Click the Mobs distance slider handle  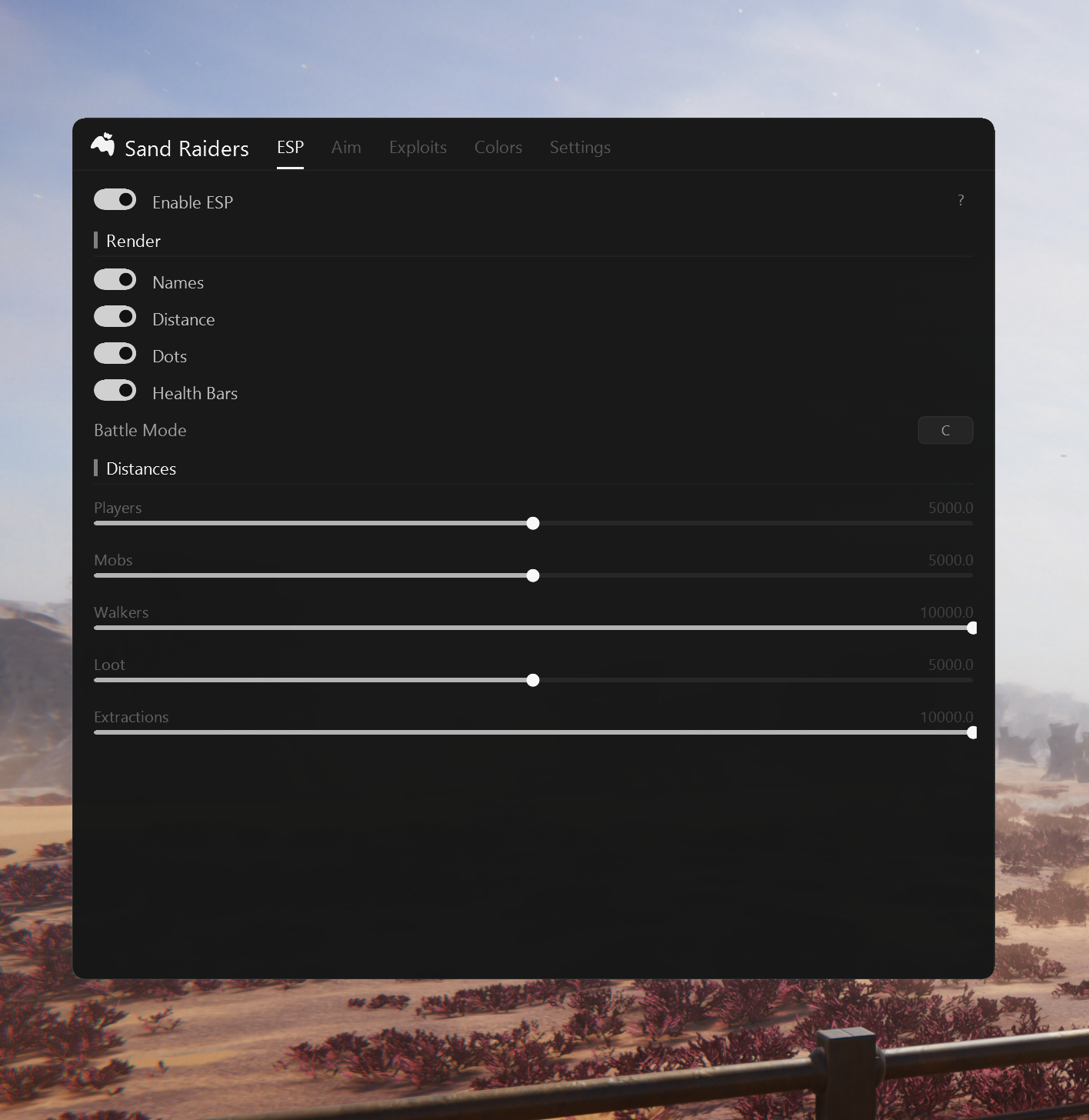click(533, 575)
